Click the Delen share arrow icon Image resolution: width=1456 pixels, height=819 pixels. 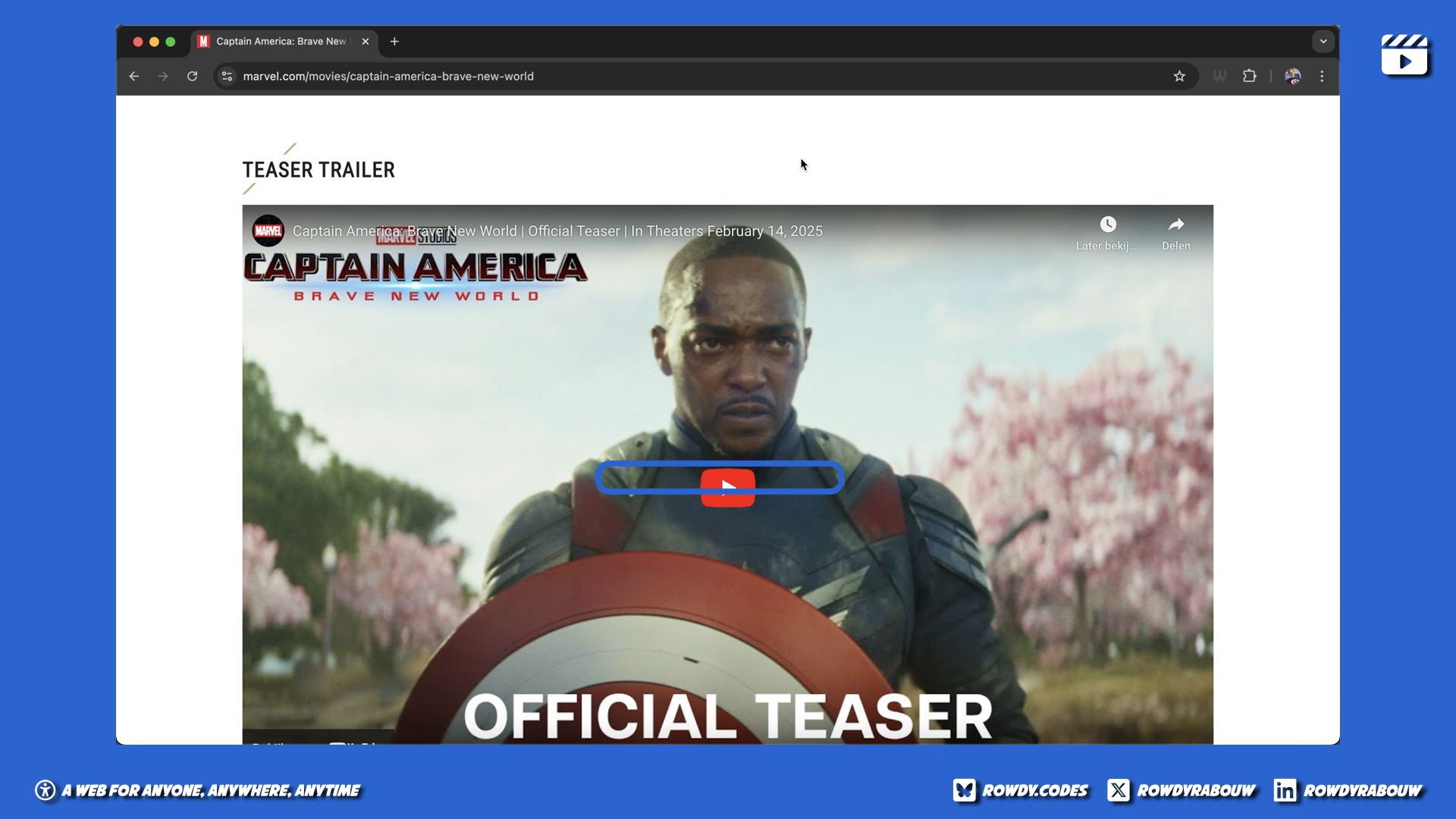1175,224
